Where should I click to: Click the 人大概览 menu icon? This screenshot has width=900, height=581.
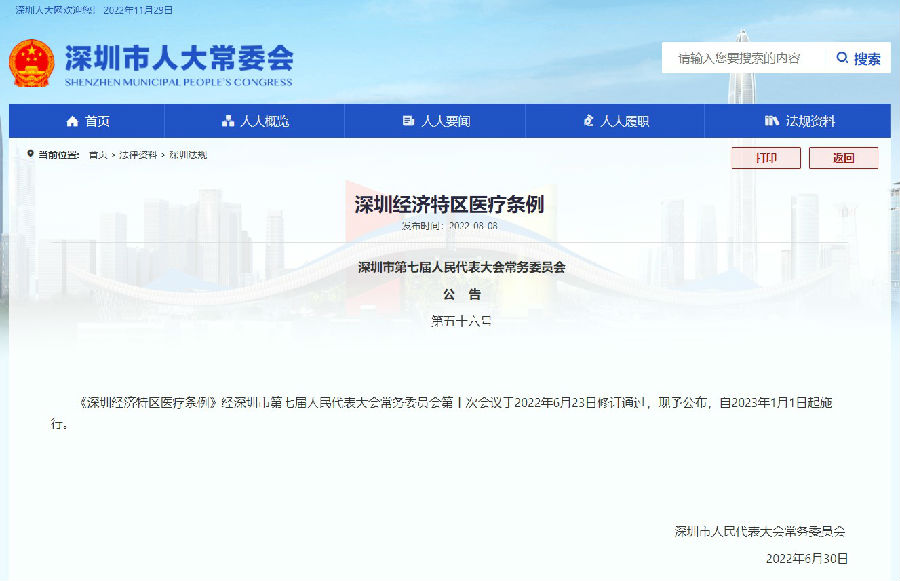228,121
